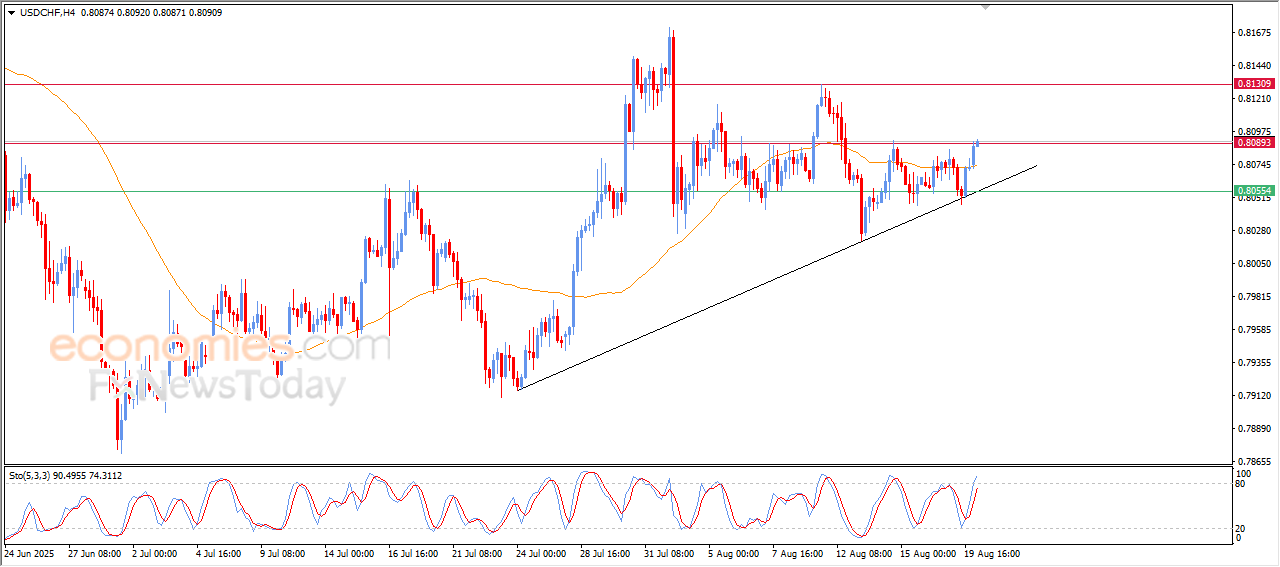Click price axis label 0.81440

pos(1254,66)
